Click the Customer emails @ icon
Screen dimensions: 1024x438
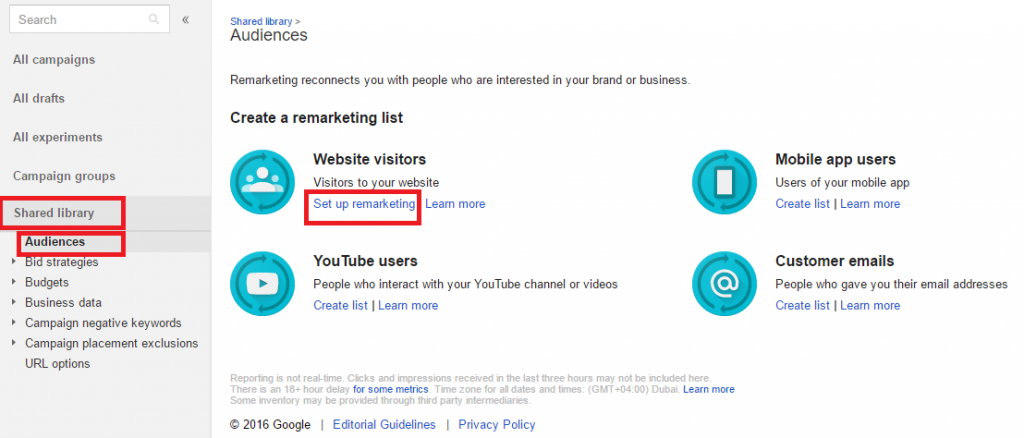724,284
